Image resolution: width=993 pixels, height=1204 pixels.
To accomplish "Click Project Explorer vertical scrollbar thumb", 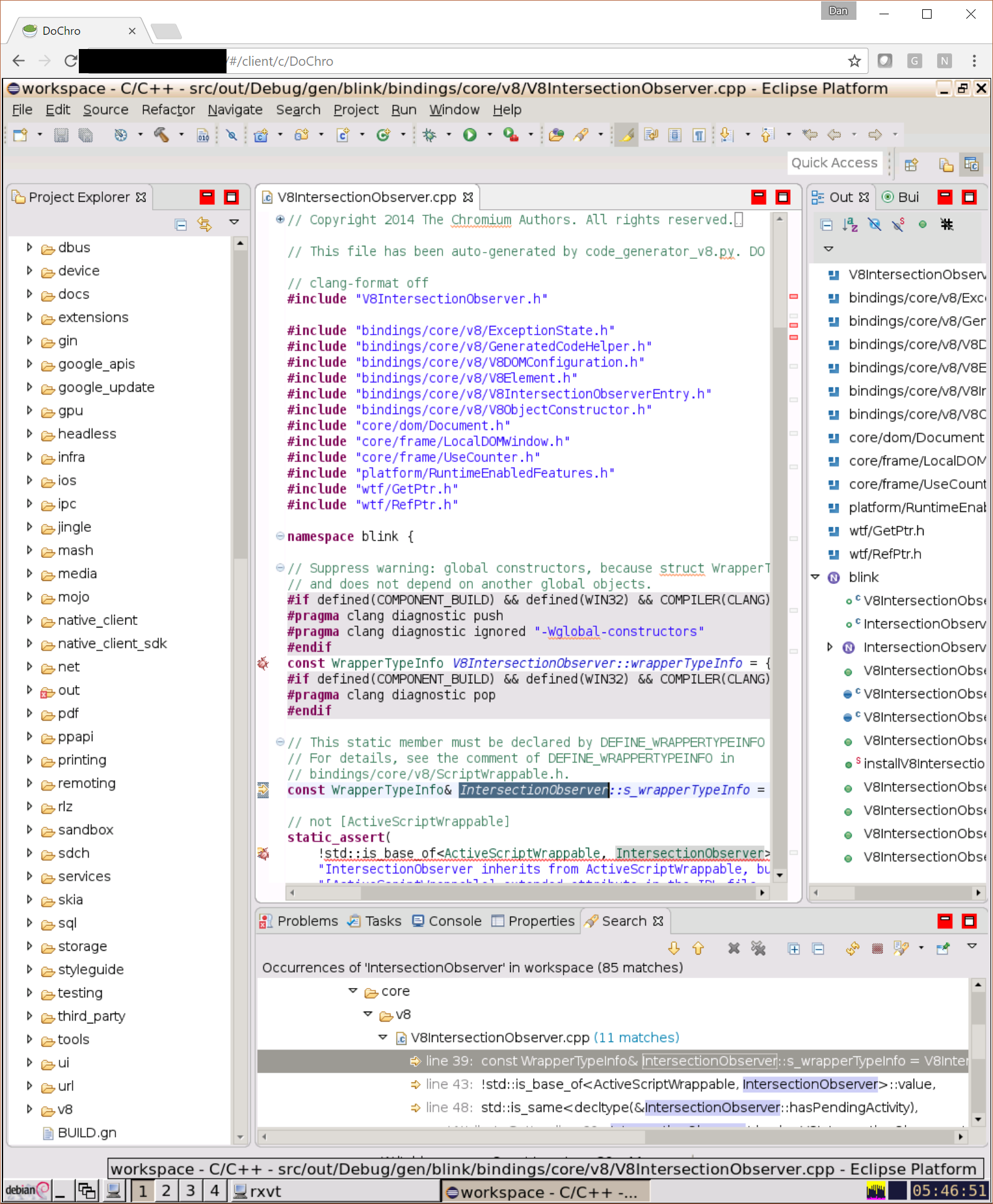I will 240,403.
